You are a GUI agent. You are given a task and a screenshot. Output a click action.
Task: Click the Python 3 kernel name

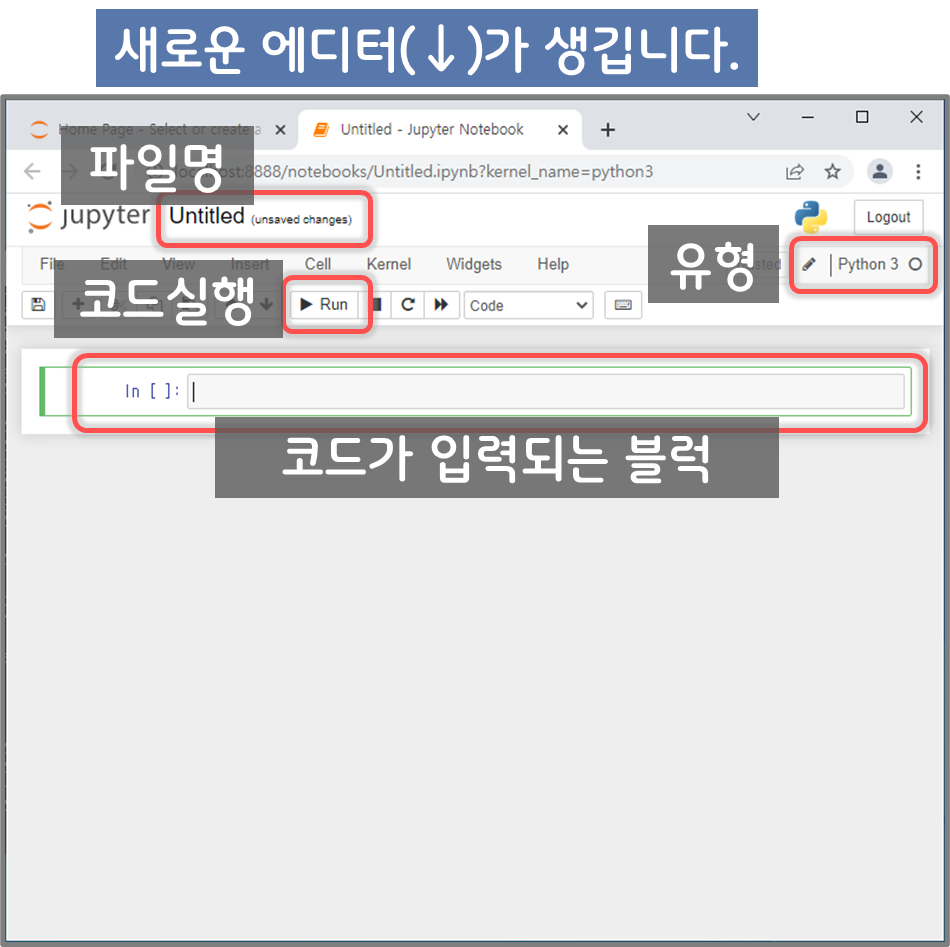click(868, 264)
